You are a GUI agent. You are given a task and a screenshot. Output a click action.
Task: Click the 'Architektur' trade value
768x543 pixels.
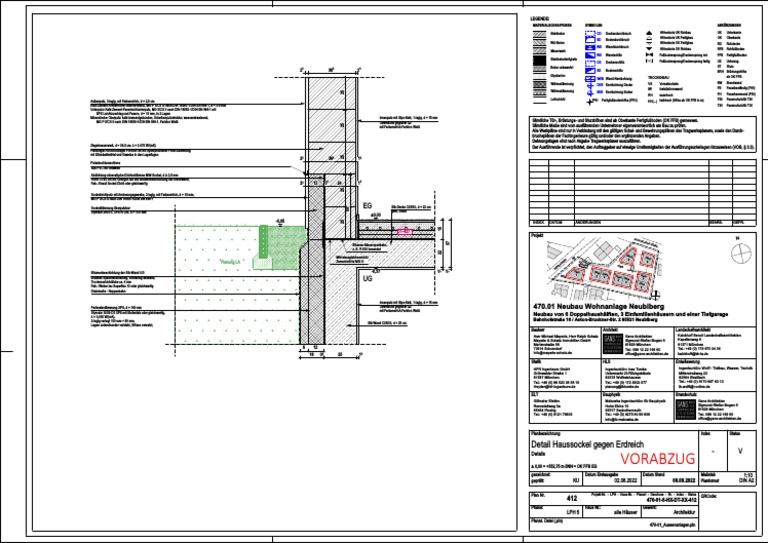point(684,512)
